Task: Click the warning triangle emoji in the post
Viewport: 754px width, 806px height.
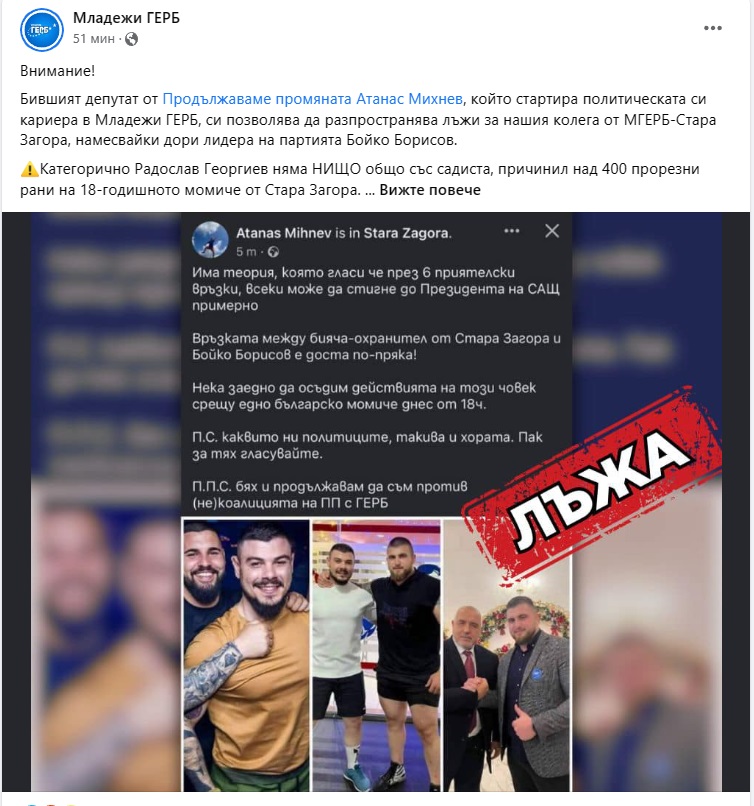Action: [x=29, y=169]
